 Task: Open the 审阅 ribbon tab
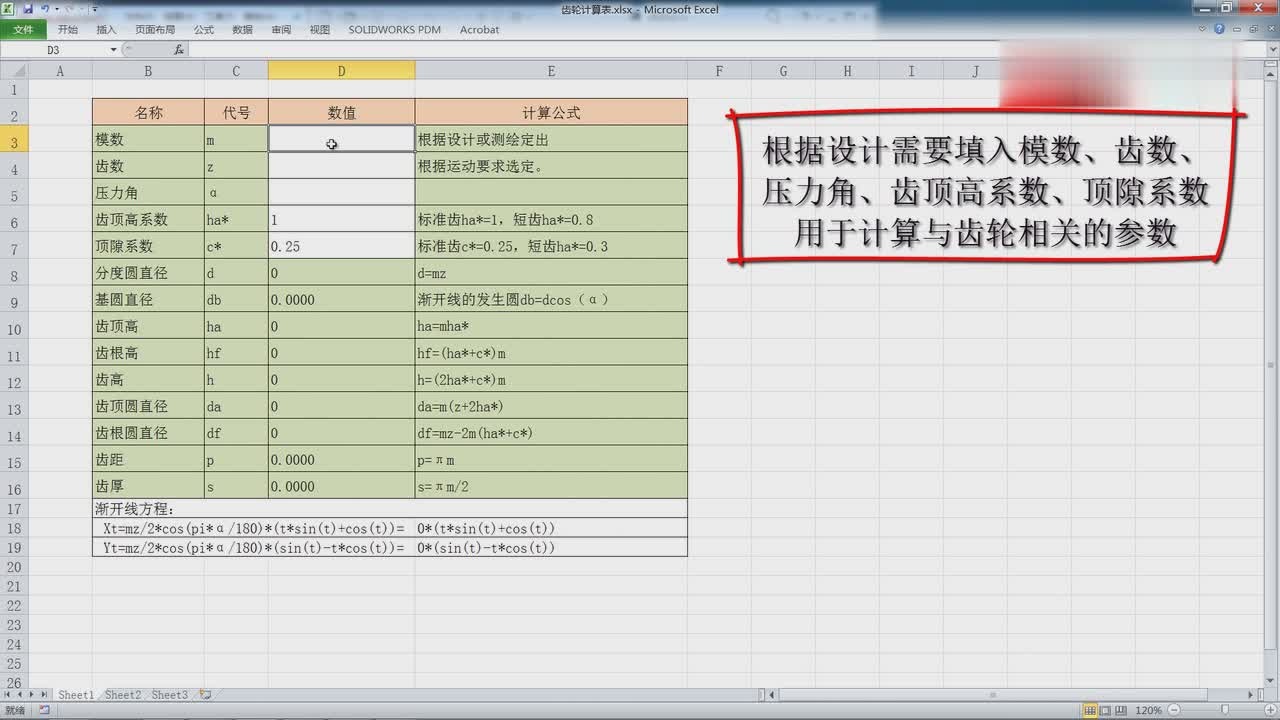click(281, 30)
